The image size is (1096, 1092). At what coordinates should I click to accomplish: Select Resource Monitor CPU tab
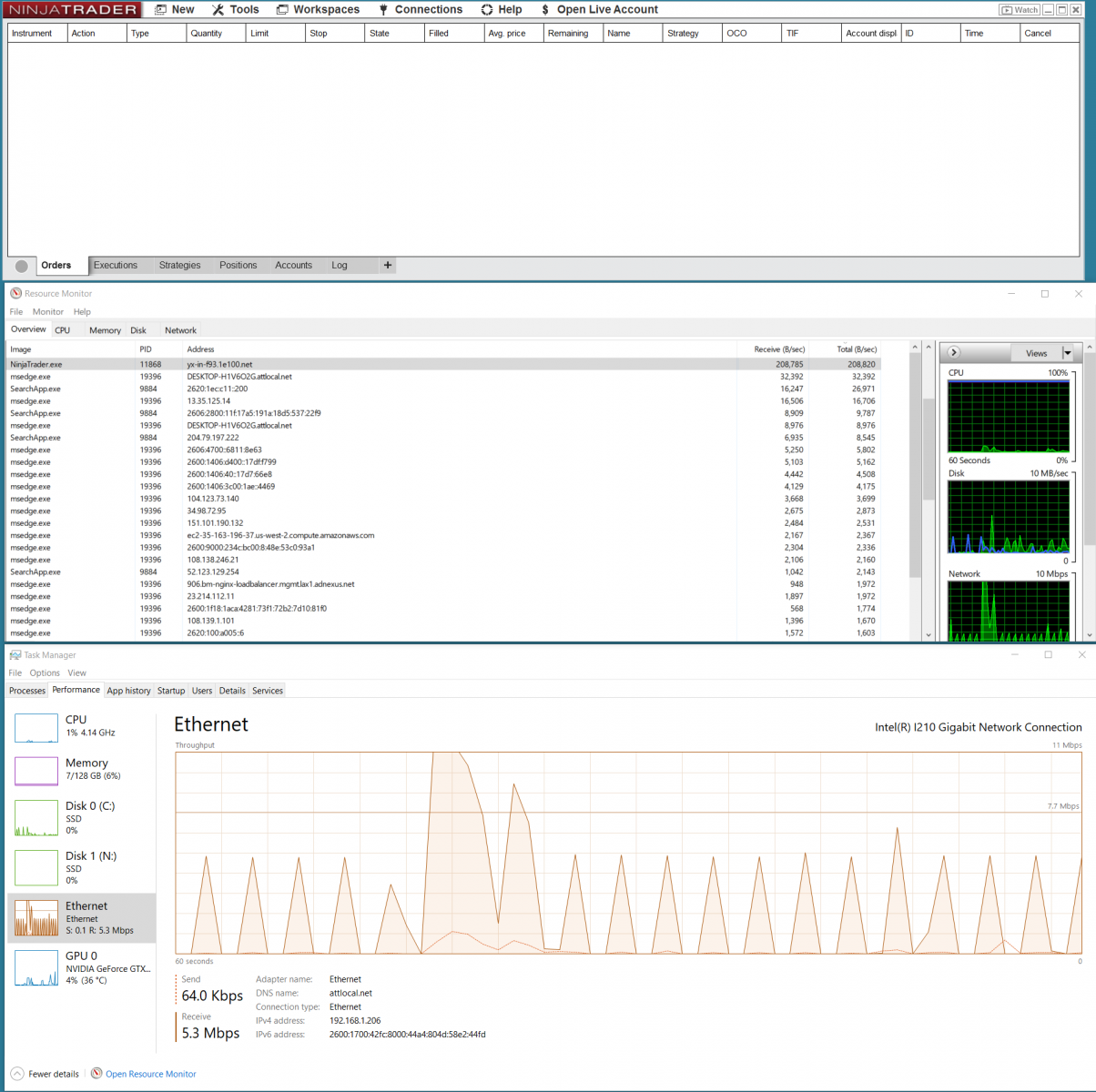coord(62,330)
